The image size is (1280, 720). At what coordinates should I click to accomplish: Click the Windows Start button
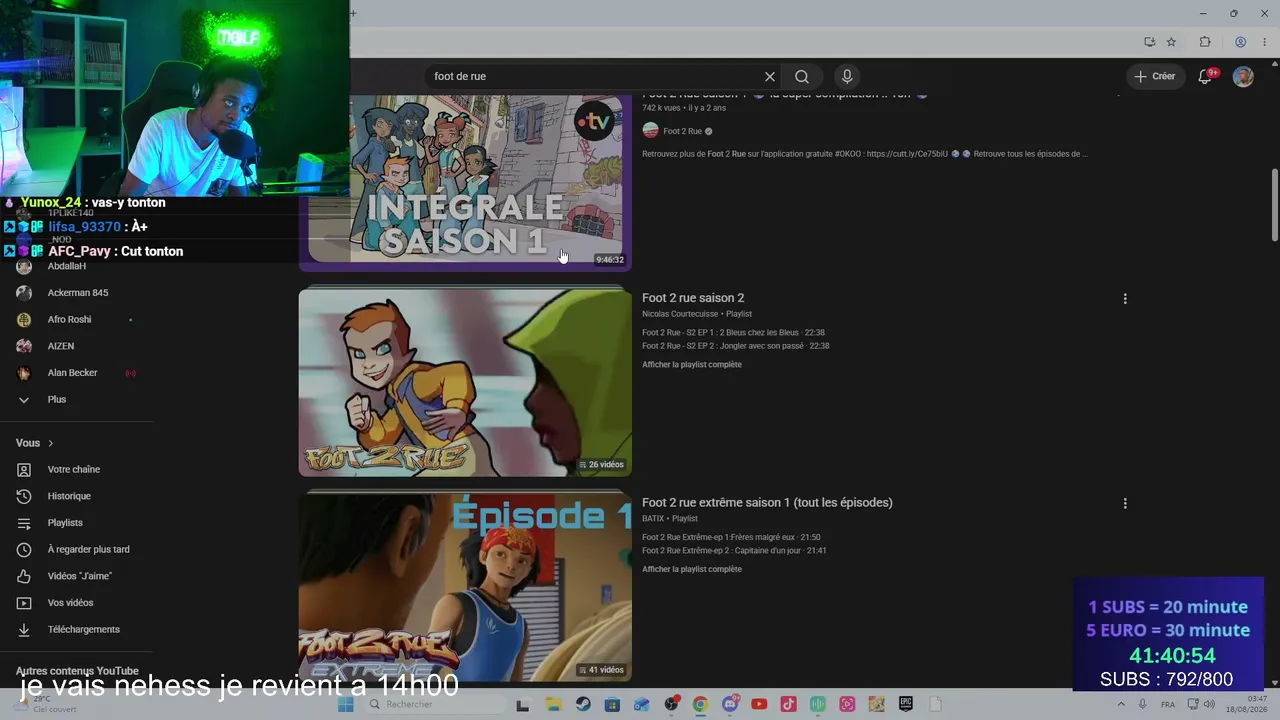[x=345, y=705]
